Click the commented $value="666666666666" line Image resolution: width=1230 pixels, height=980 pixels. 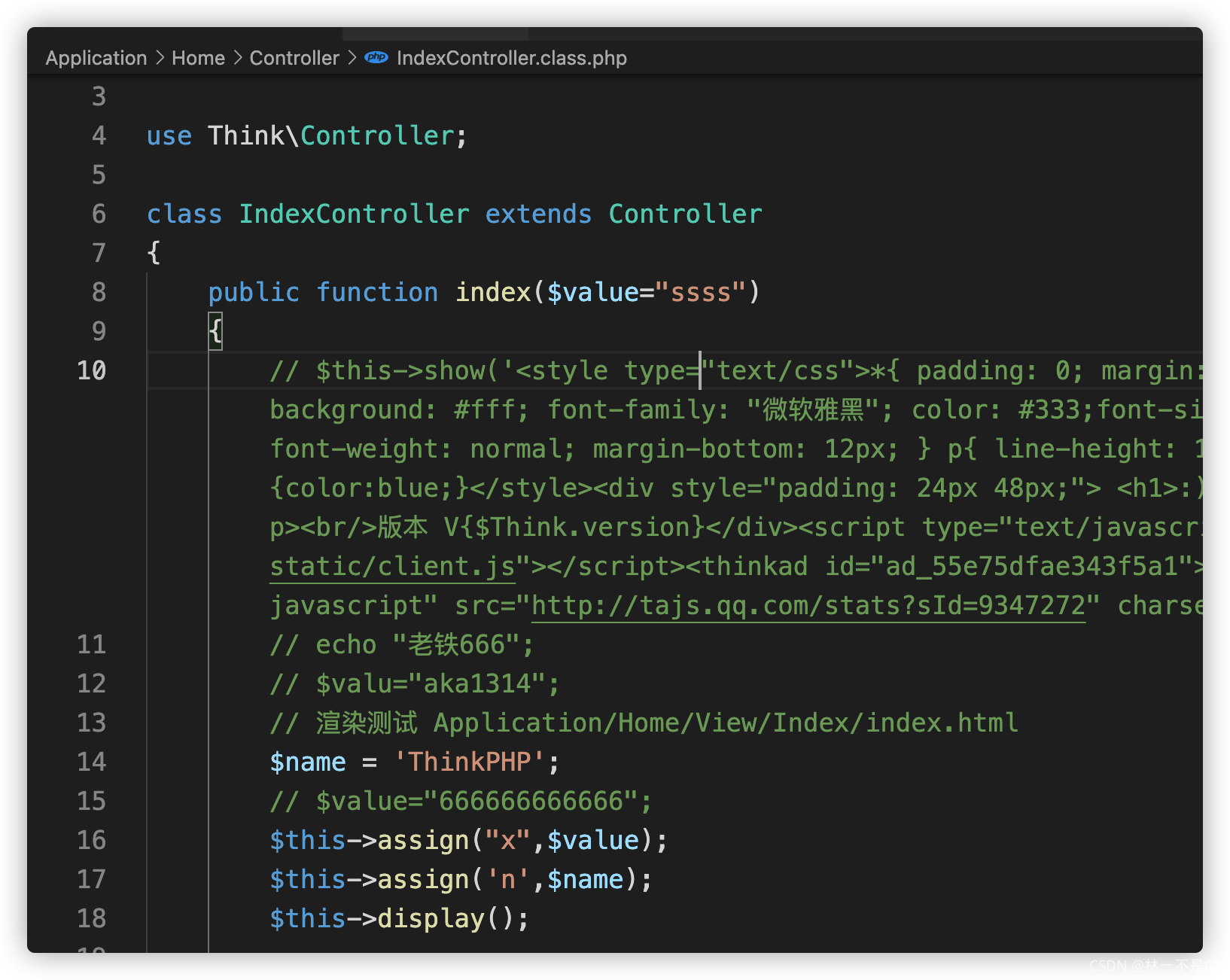click(461, 802)
